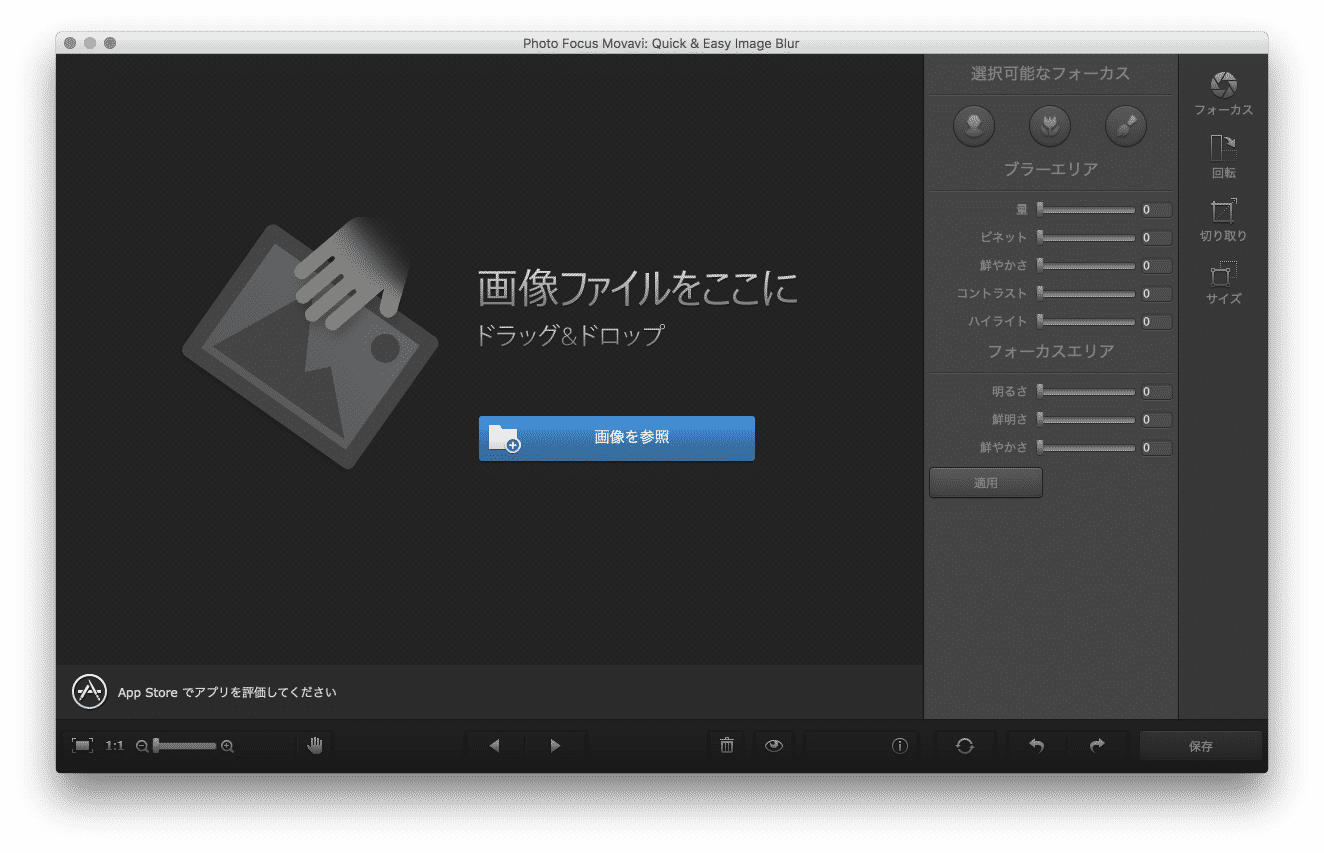Click the zoom out magnifier icon
The width and height of the screenshot is (1324, 853).
click(142, 746)
